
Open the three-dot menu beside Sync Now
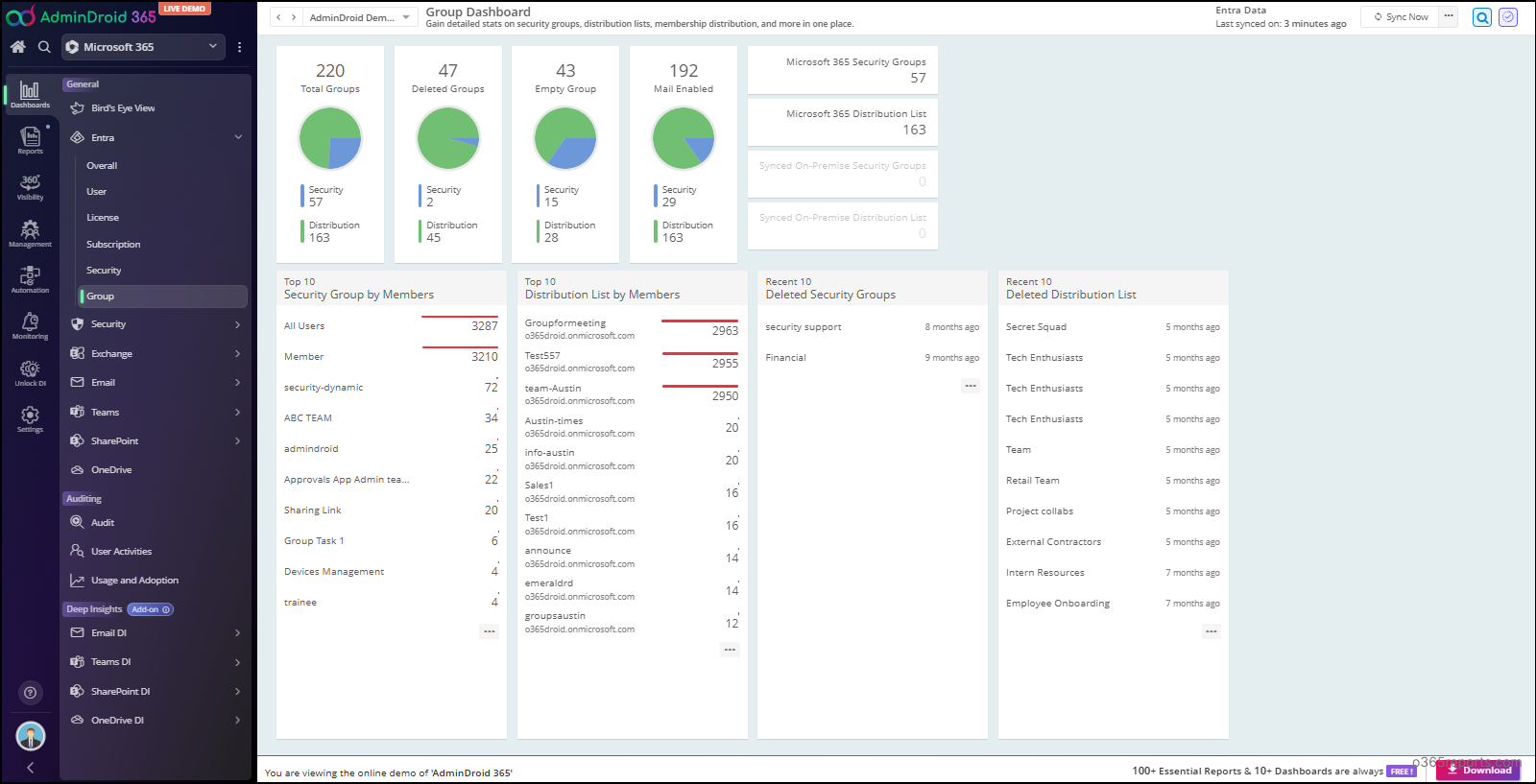pyautogui.click(x=1449, y=16)
